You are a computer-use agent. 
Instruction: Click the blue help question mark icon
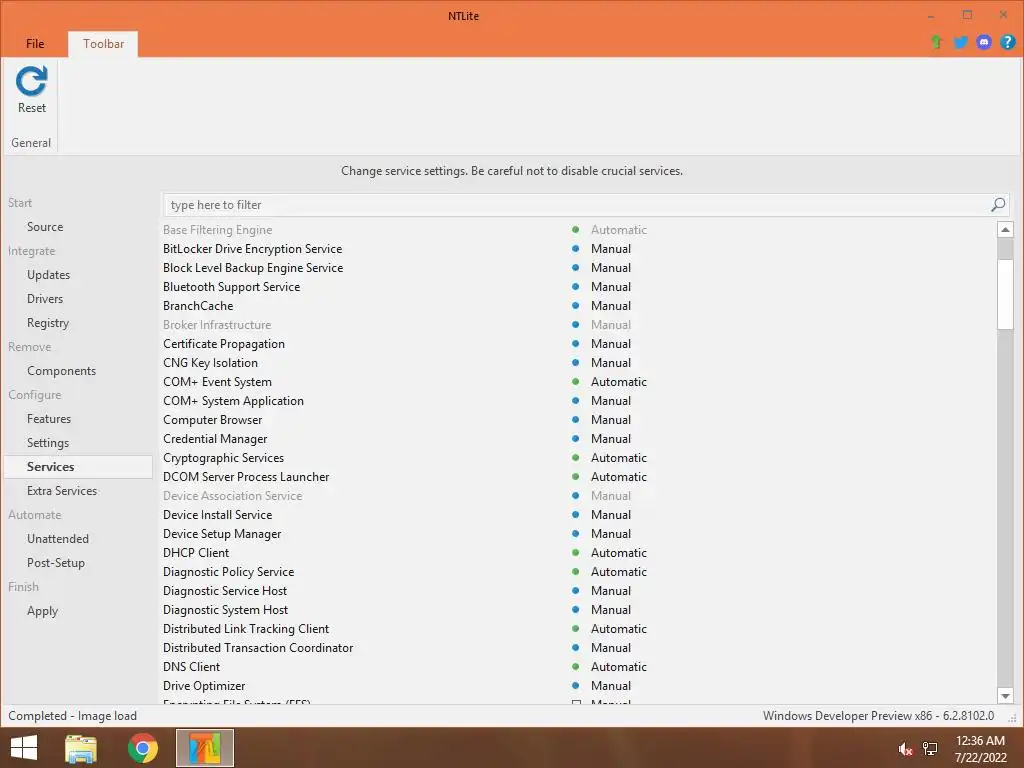tap(1007, 42)
